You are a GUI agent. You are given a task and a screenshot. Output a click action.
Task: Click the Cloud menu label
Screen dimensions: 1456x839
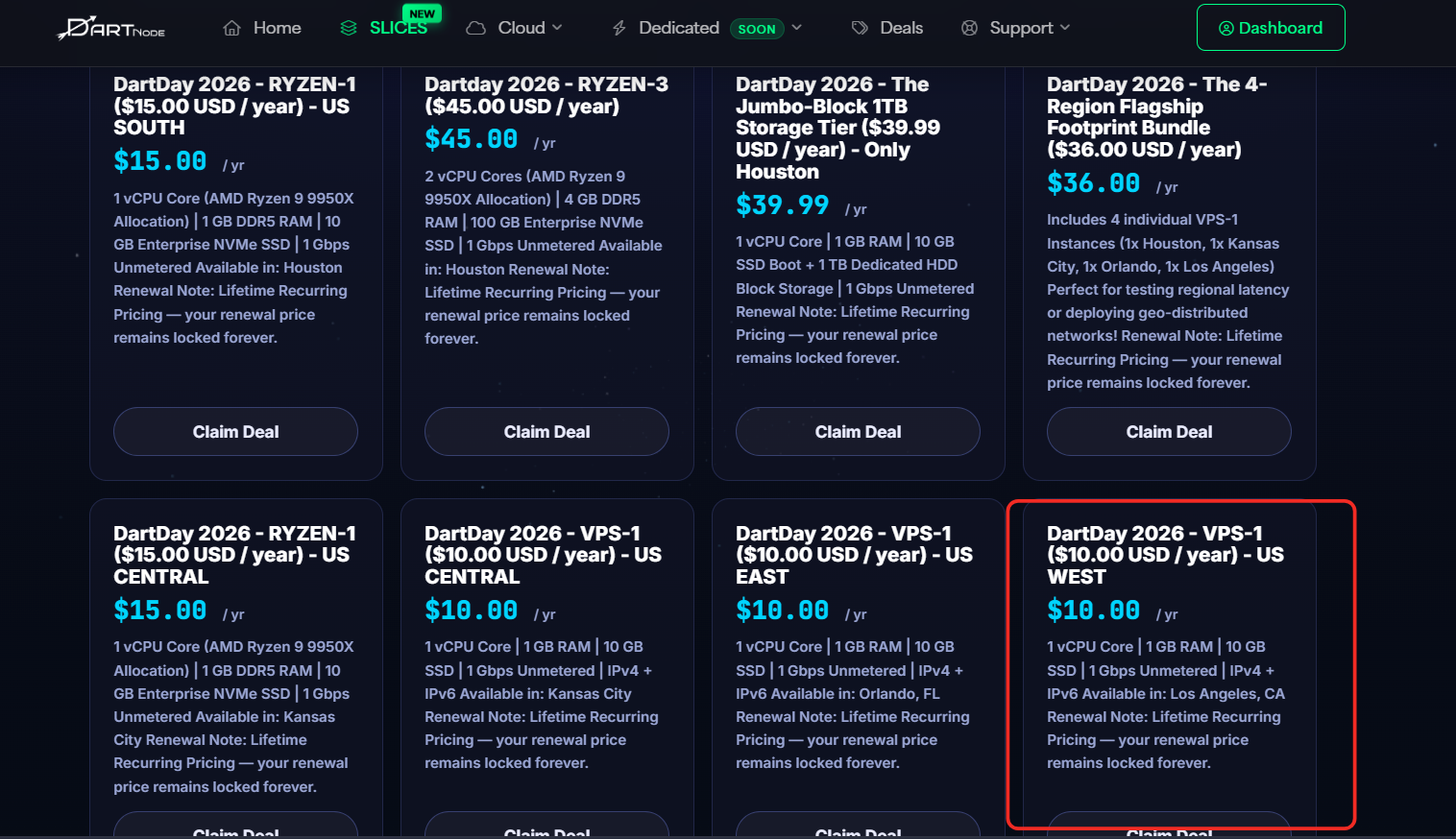(522, 28)
